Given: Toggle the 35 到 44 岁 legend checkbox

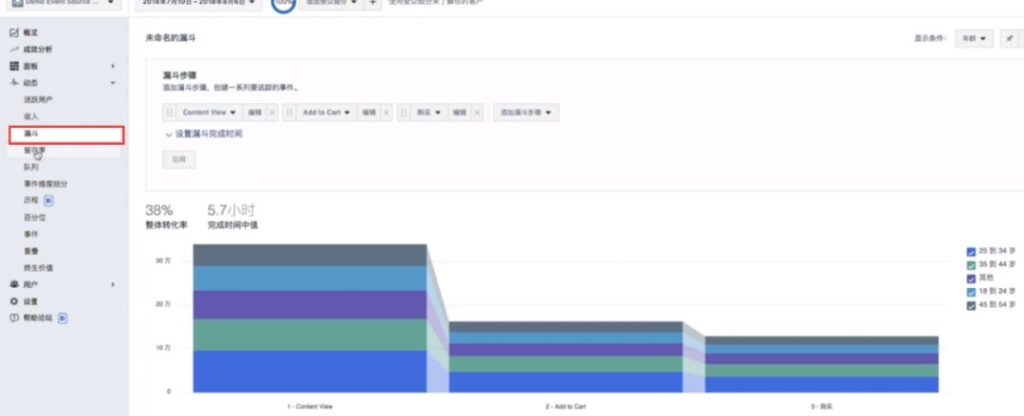Looking at the screenshot, I should pyautogui.click(x=971, y=265).
